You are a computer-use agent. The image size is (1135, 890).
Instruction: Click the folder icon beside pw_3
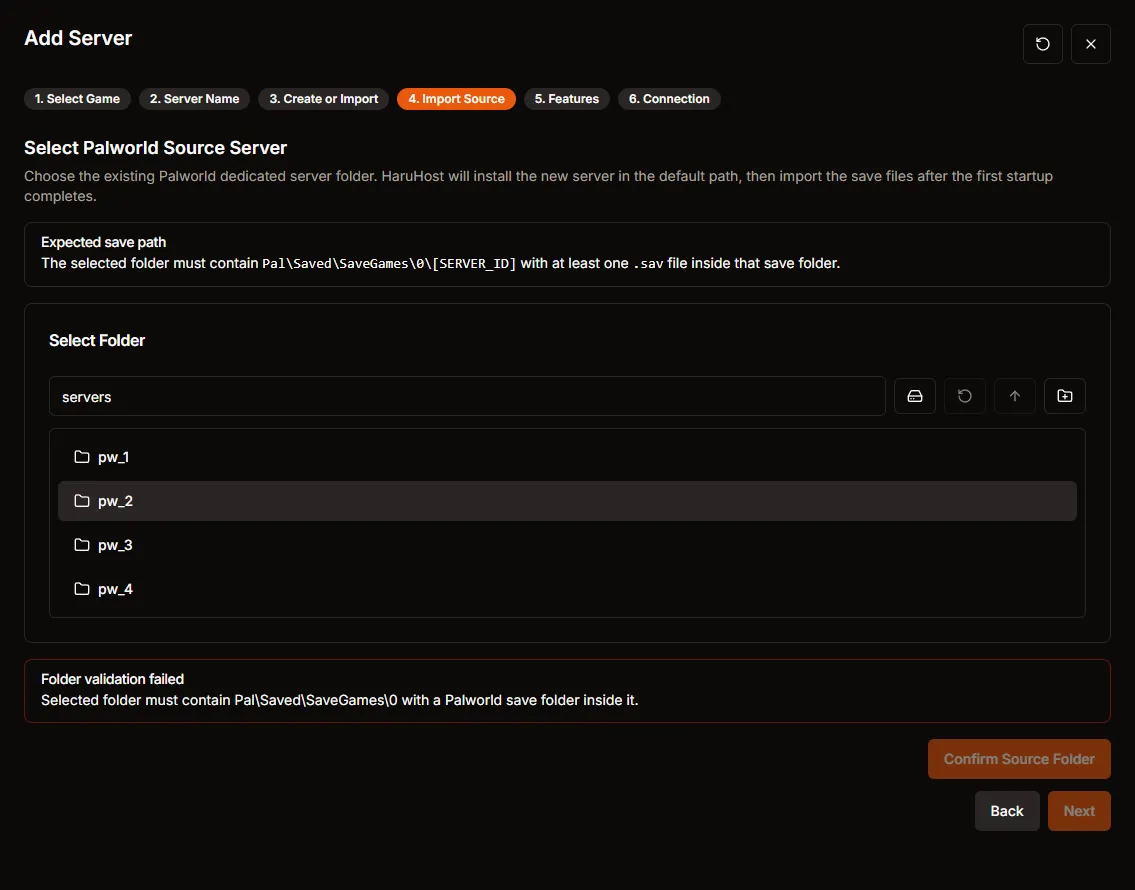click(81, 544)
